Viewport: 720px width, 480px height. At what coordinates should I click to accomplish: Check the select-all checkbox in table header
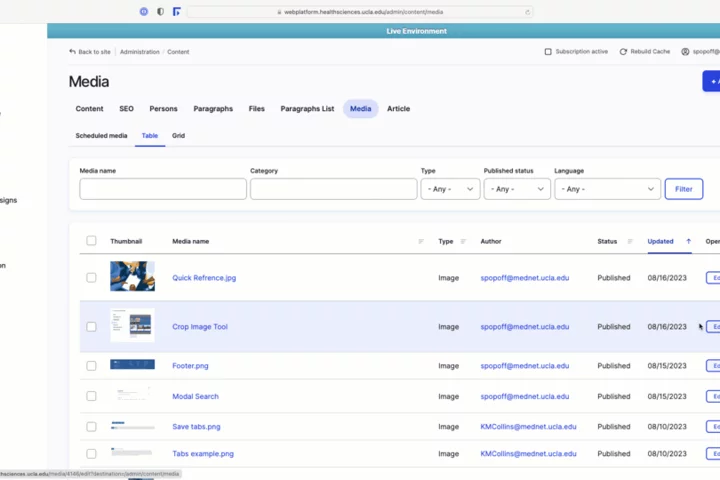pyautogui.click(x=91, y=241)
